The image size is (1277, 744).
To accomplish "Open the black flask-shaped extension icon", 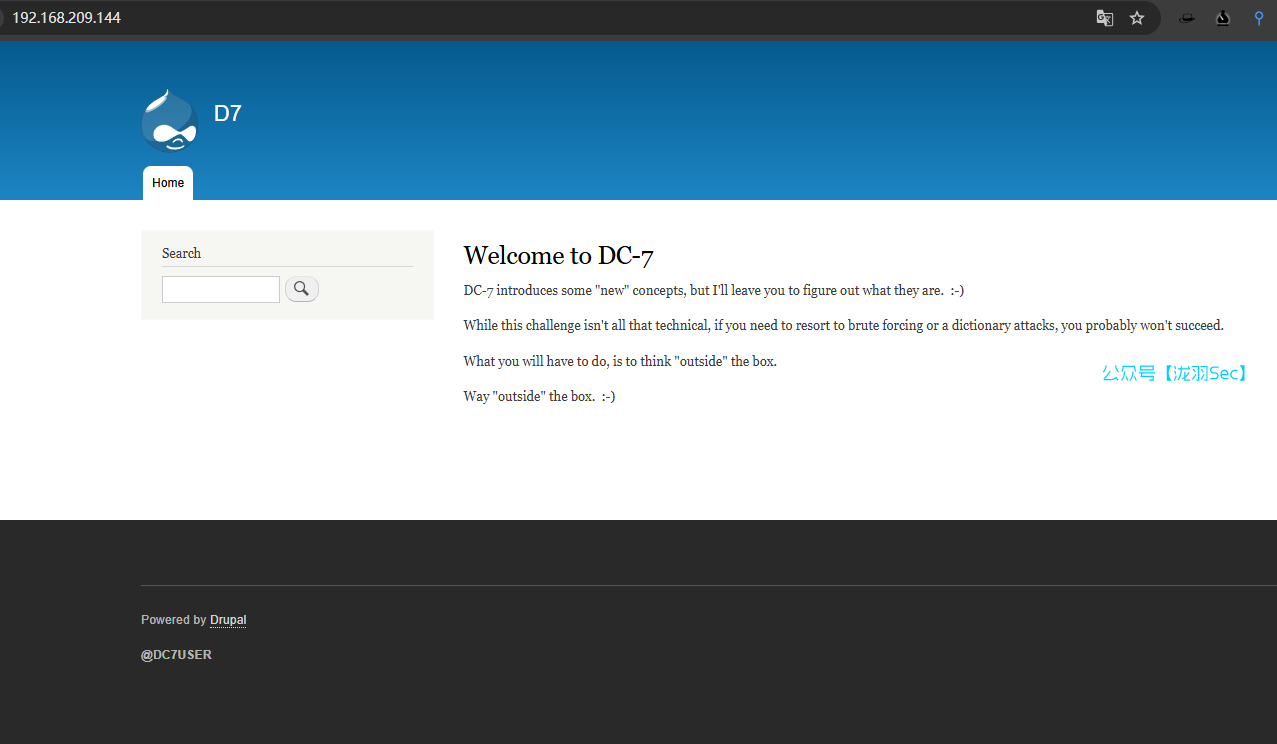I will (x=1222, y=18).
